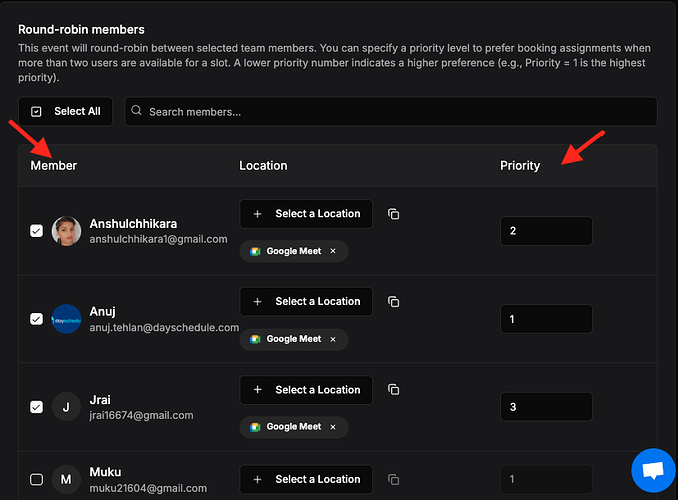Click email anshulchhikara1@gmail.com
This screenshot has width=678, height=500.
pos(158,239)
